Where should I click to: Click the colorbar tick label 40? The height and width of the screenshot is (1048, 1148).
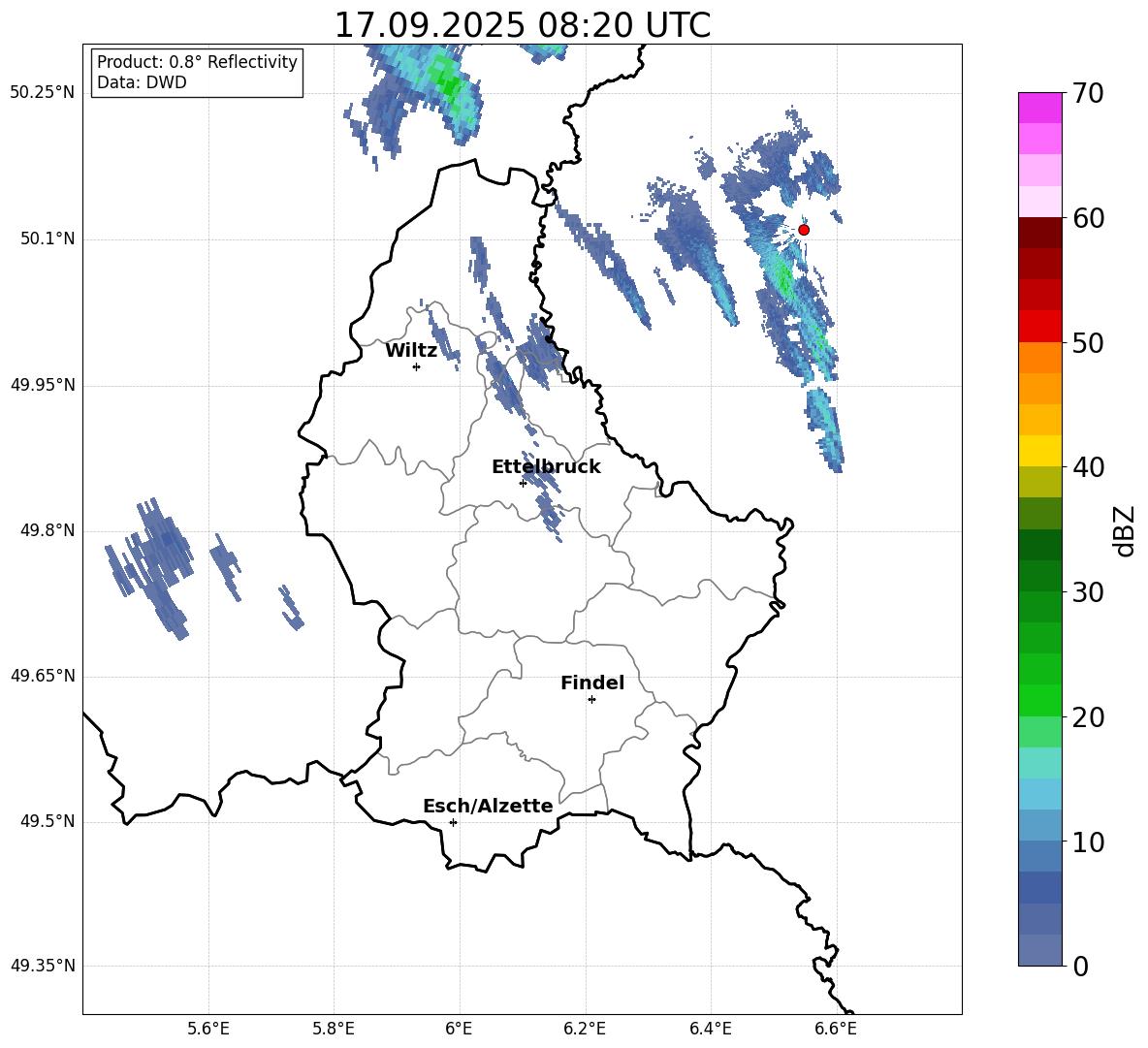click(x=1088, y=467)
